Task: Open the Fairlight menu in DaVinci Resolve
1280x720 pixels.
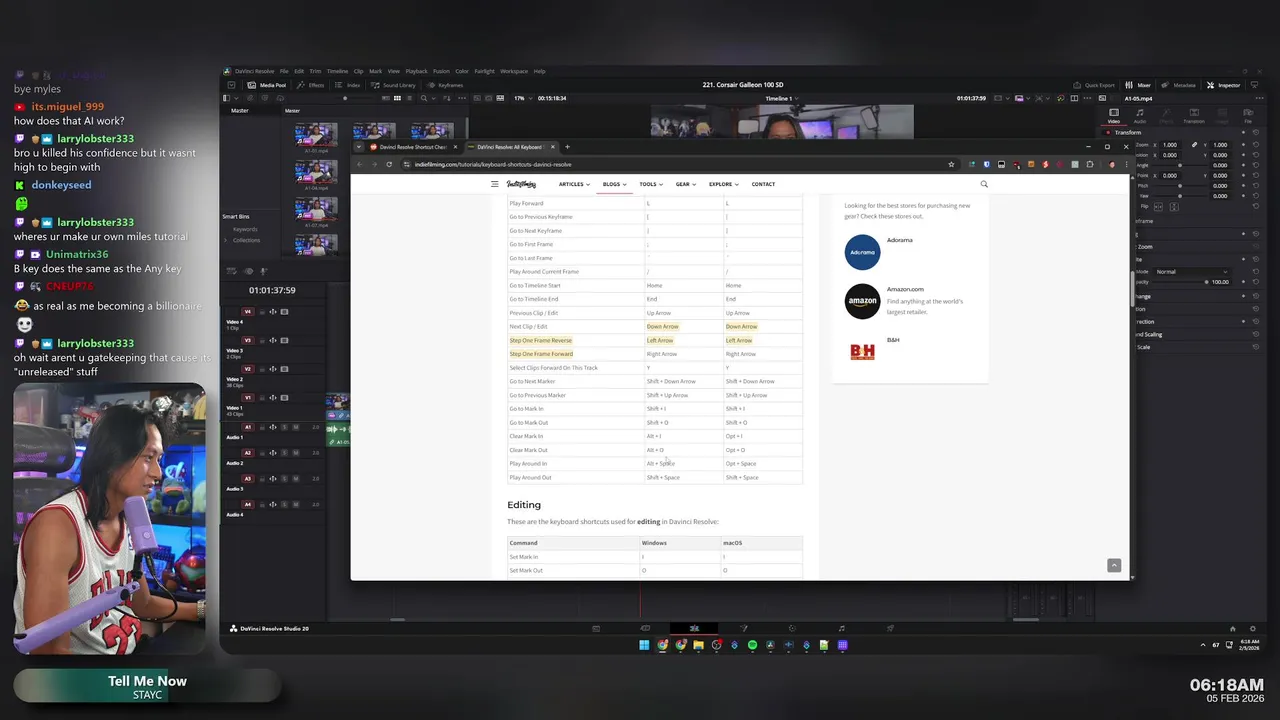Action: coord(484,71)
